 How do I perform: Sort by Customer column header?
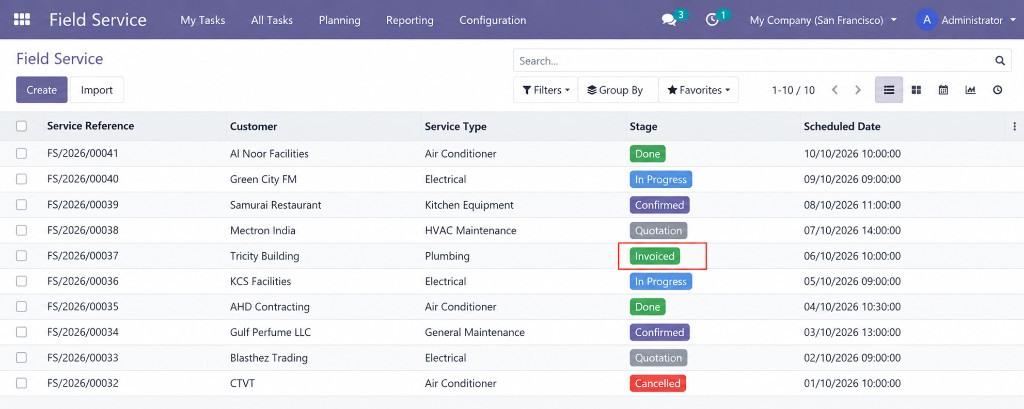[253, 126]
